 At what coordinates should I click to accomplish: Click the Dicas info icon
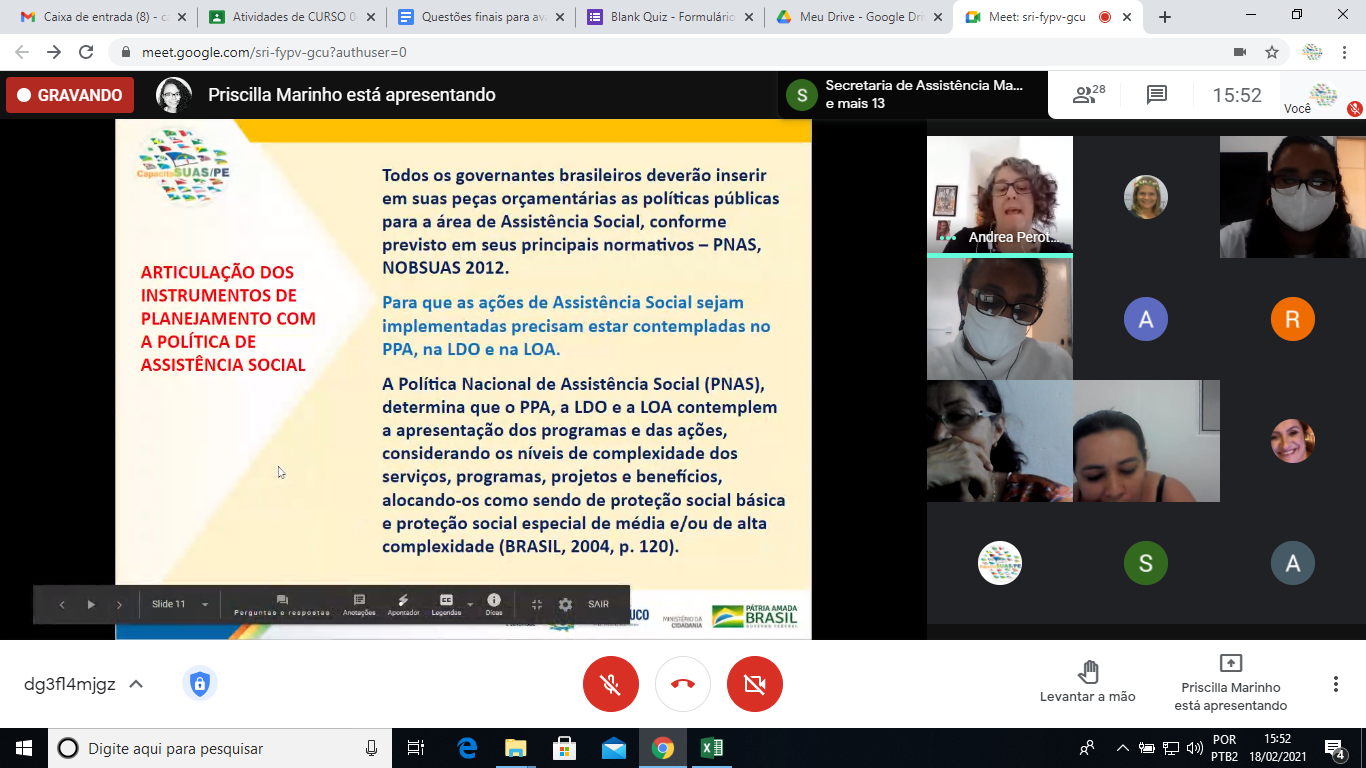click(494, 604)
